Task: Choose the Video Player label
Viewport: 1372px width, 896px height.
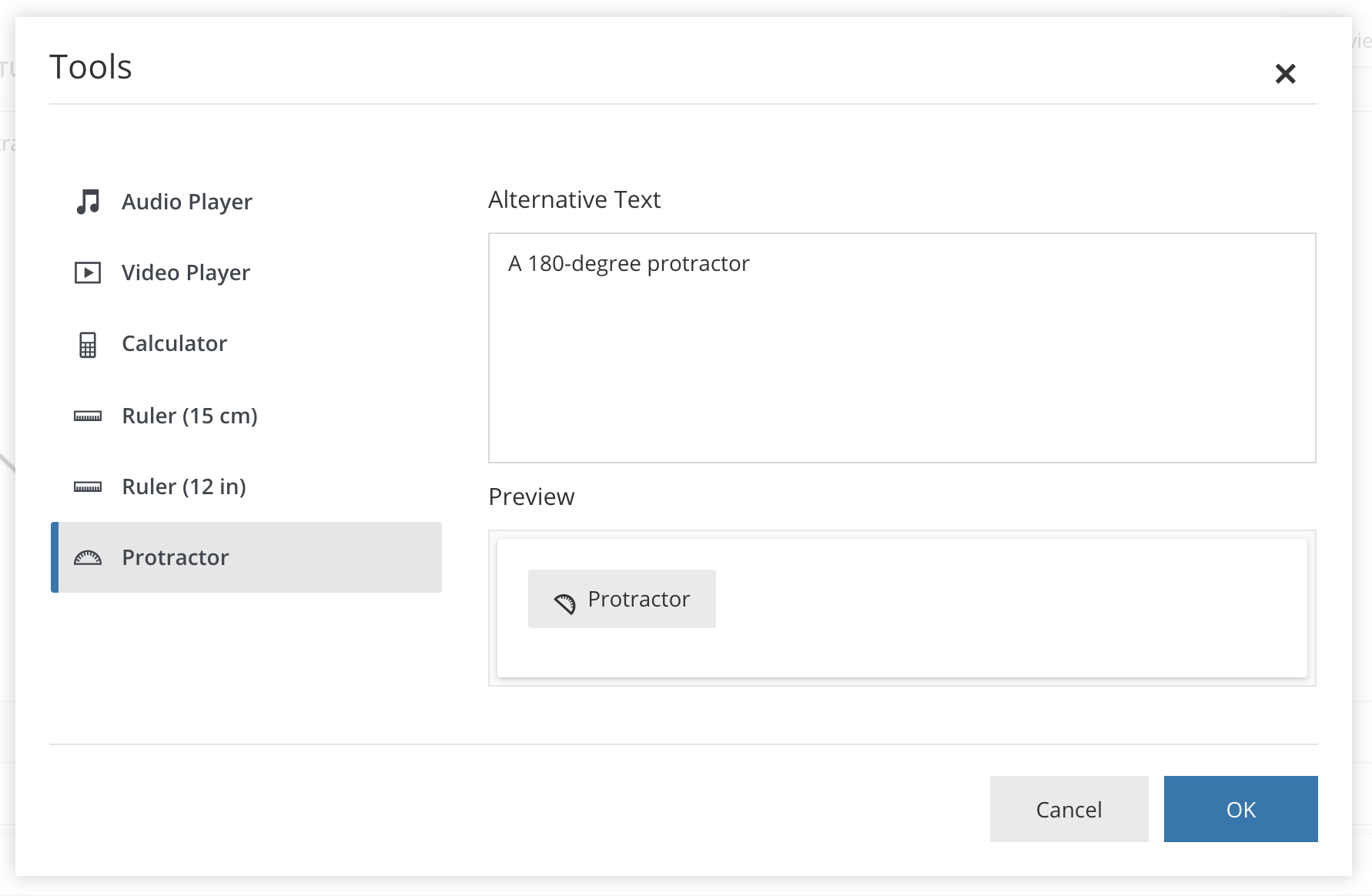Action: click(x=186, y=273)
